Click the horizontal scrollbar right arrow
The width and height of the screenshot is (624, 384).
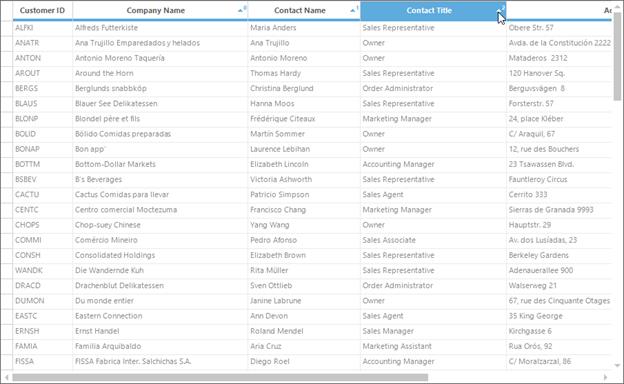(606, 377)
